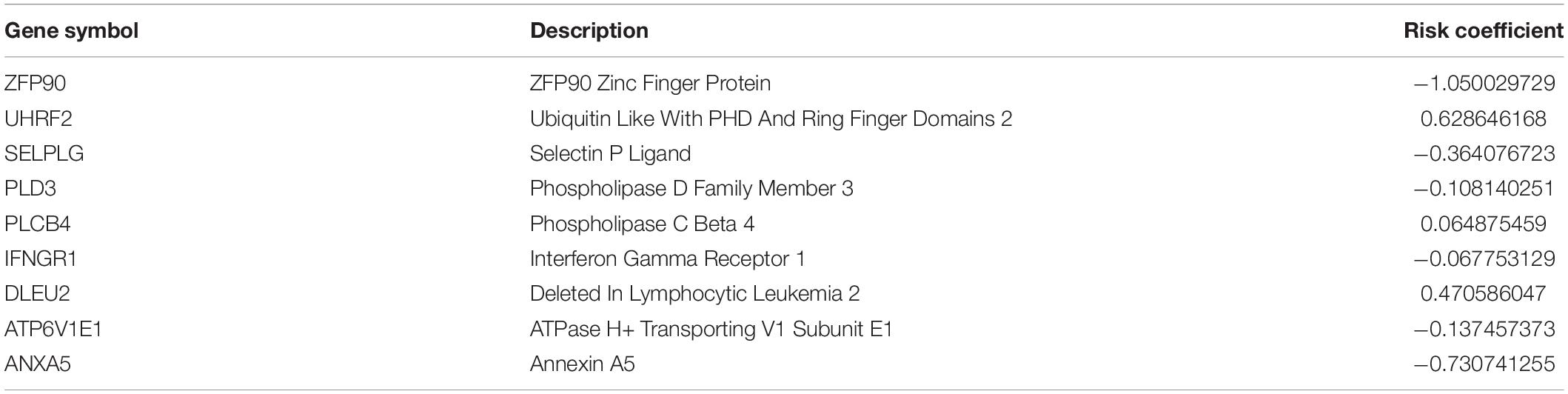
Task: Select the IFNGR1 gene symbol cell
Action: [41, 258]
